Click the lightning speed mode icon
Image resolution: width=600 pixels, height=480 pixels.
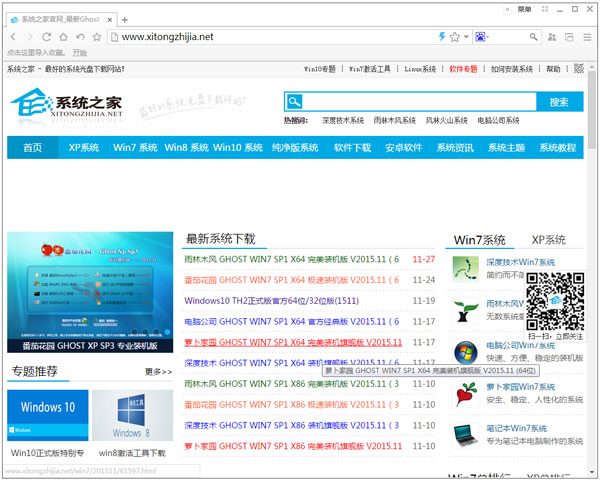click(441, 37)
